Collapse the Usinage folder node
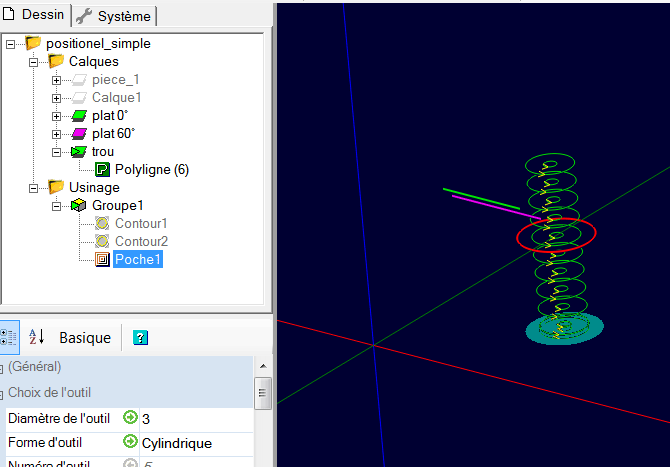The height and width of the screenshot is (467, 670). coord(34,188)
